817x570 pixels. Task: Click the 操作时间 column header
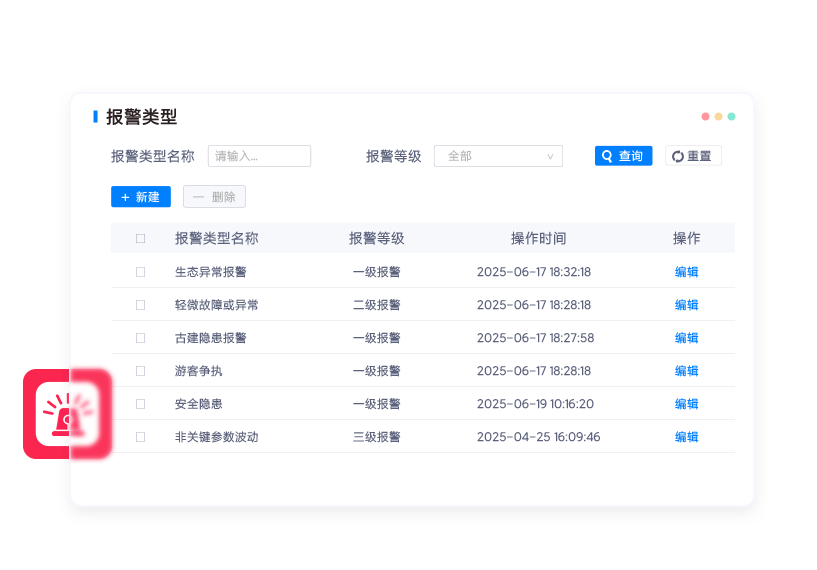[x=538, y=238]
